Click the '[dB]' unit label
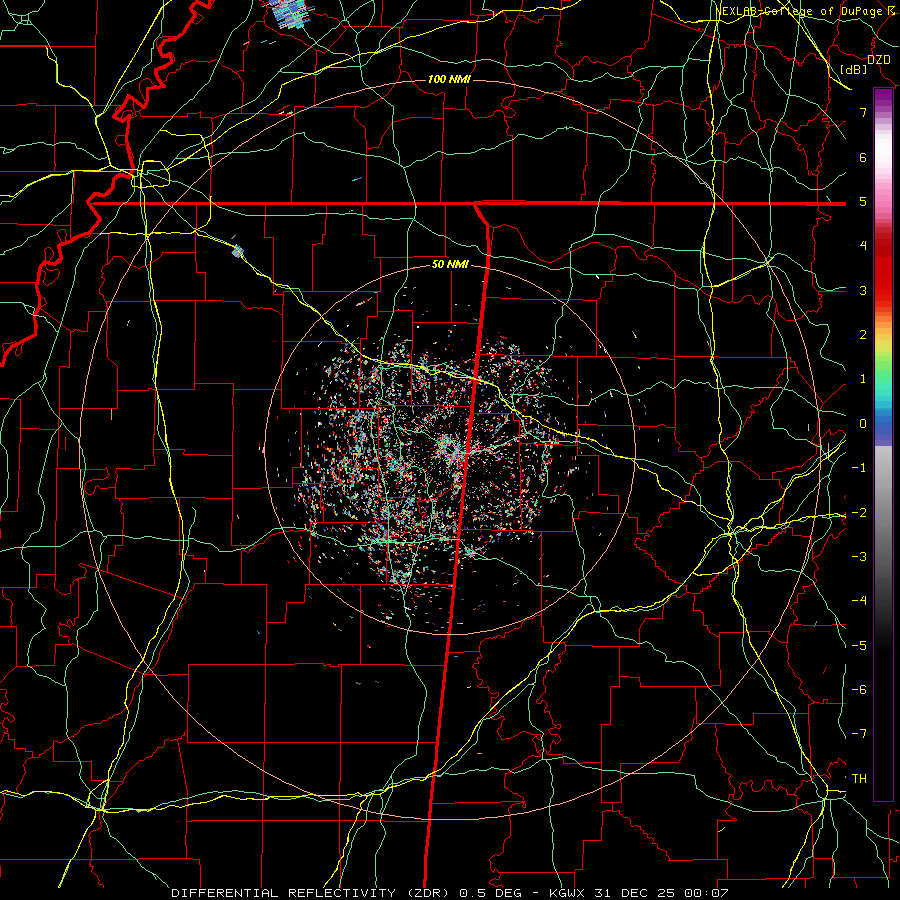 [854, 69]
